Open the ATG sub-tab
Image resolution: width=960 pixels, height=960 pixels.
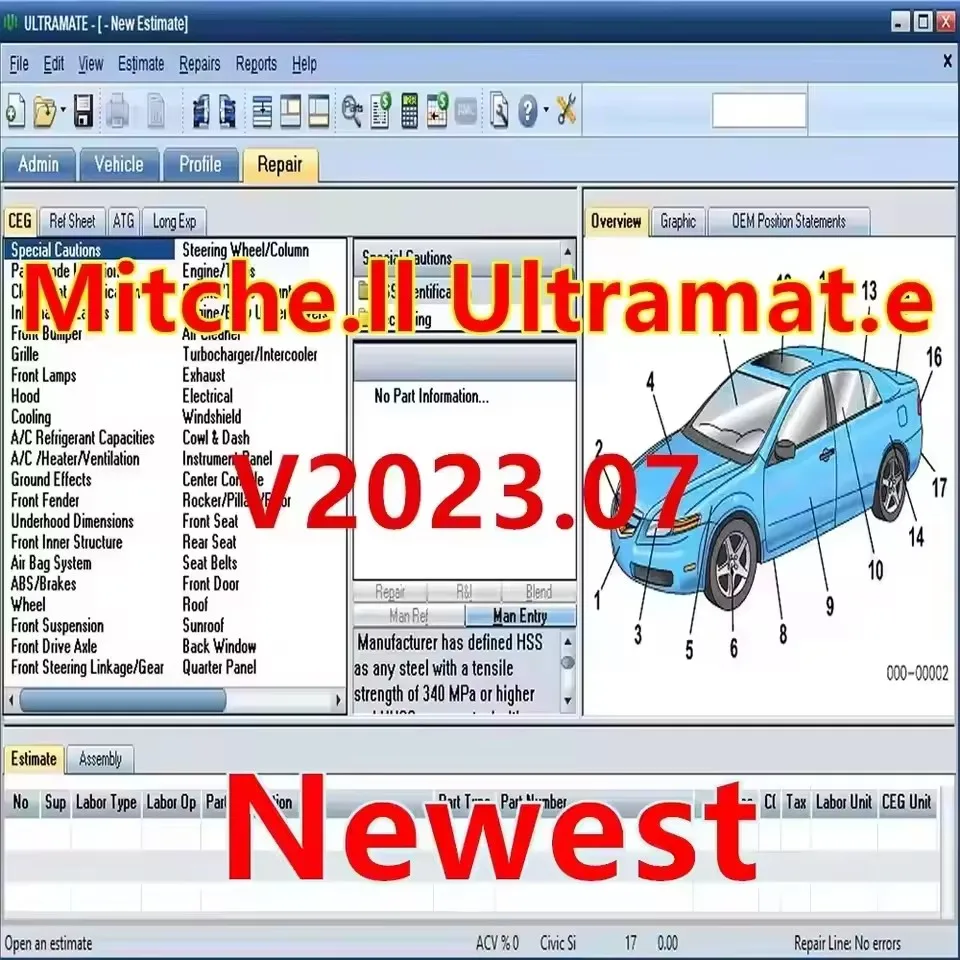pos(124,221)
